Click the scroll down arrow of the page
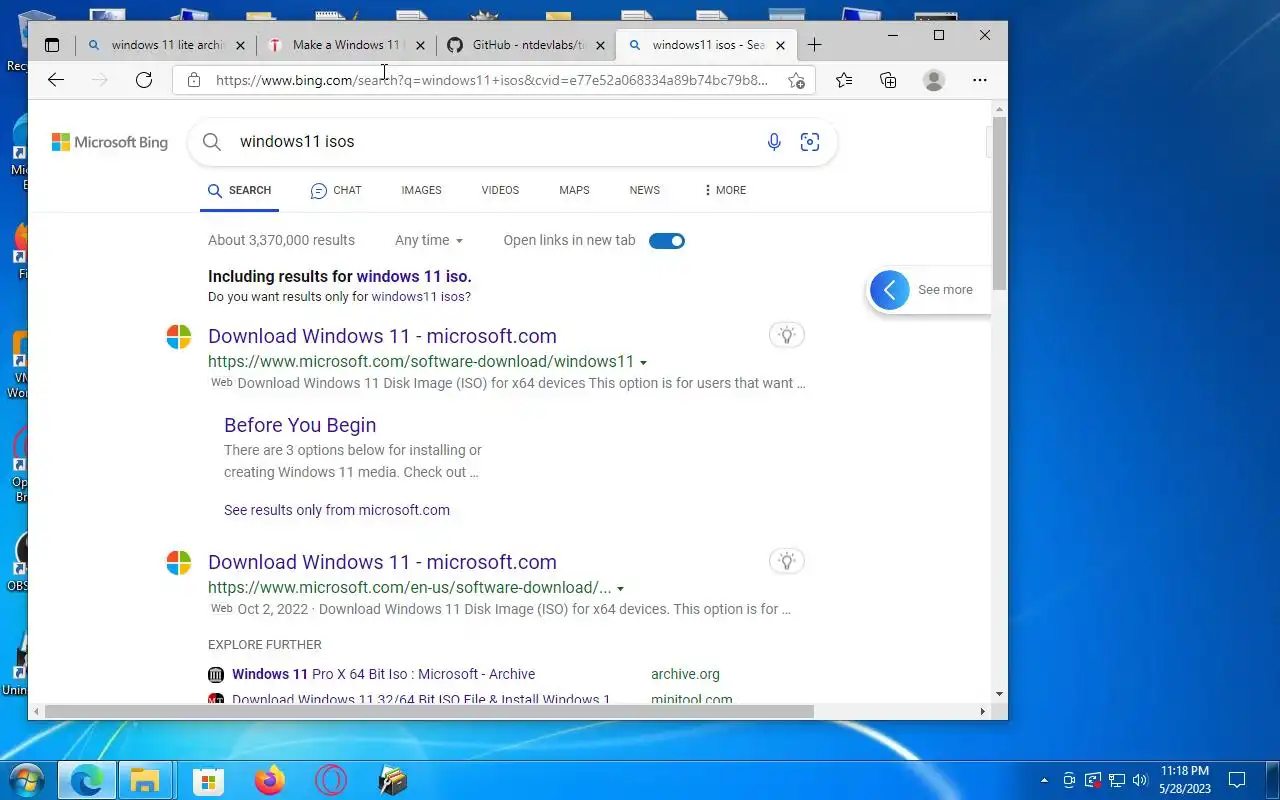Viewport: 1280px width, 800px height. (x=1000, y=694)
